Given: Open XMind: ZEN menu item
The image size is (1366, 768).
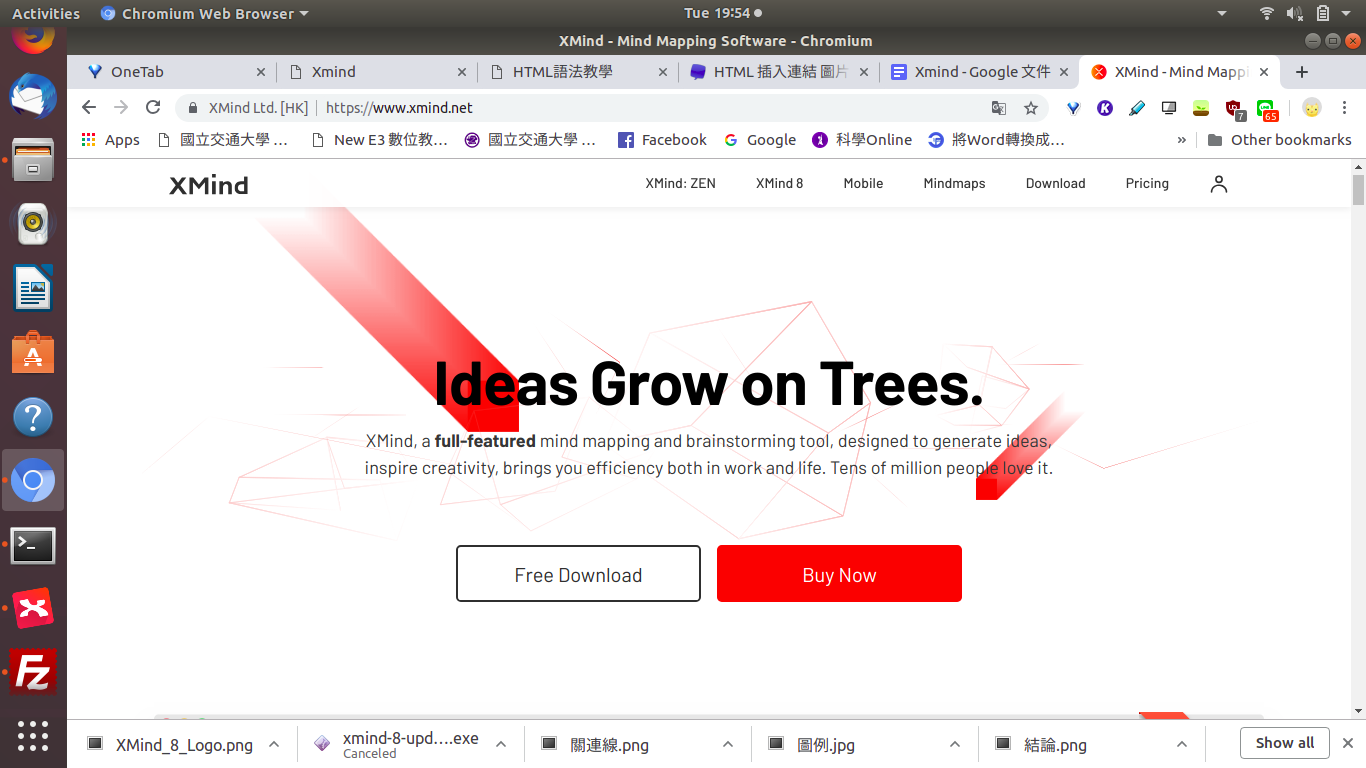Looking at the screenshot, I should point(680,184).
